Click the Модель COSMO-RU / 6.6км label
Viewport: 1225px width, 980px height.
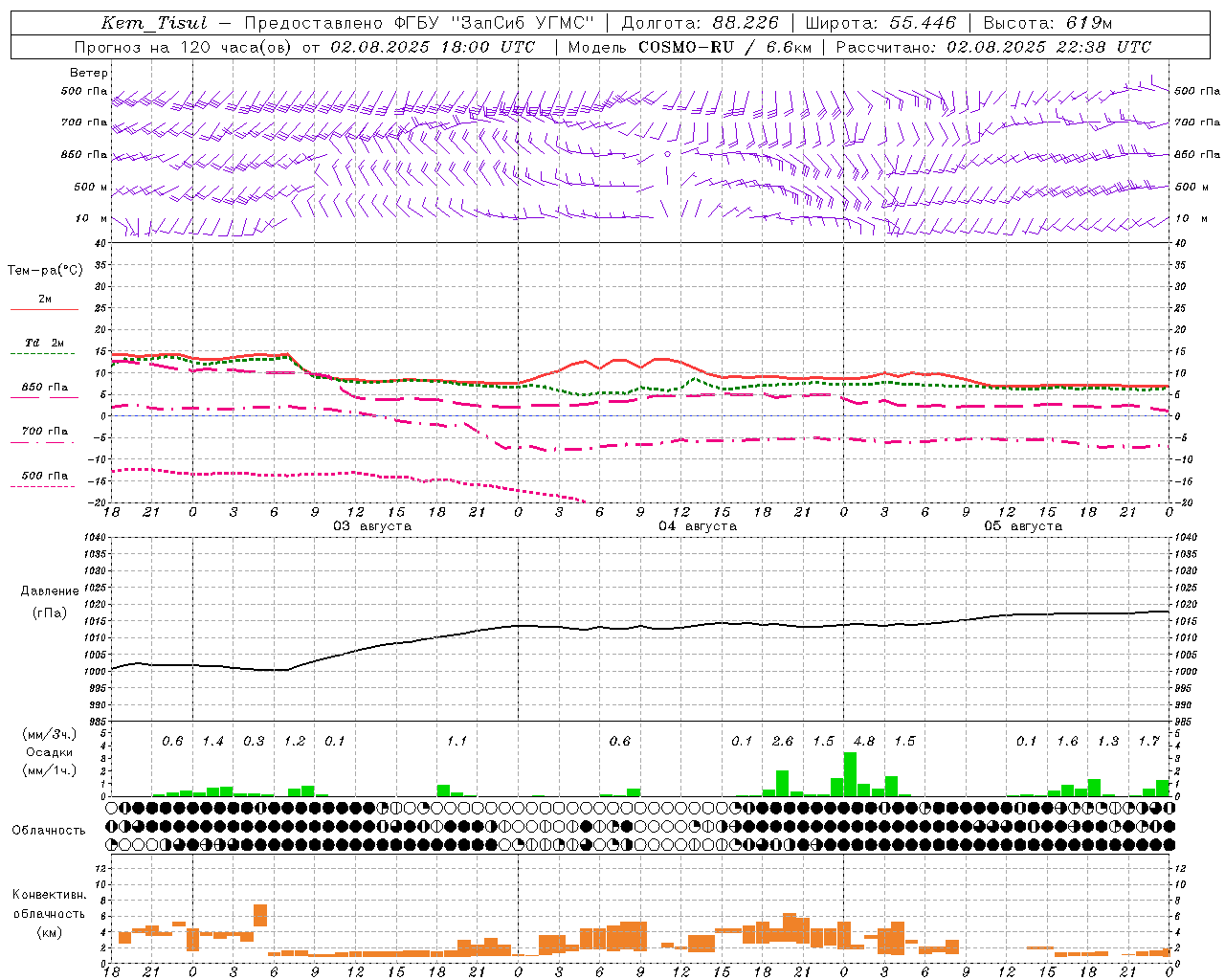tap(689, 47)
